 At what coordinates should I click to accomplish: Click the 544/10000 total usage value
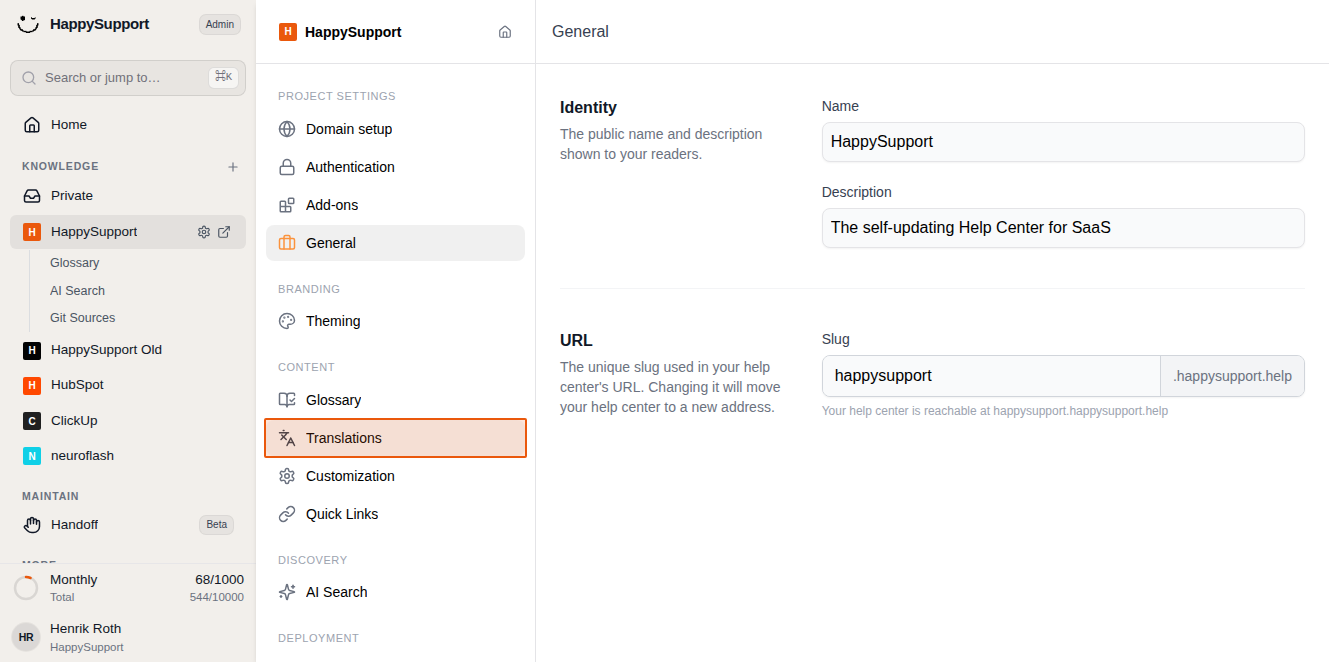click(217, 597)
